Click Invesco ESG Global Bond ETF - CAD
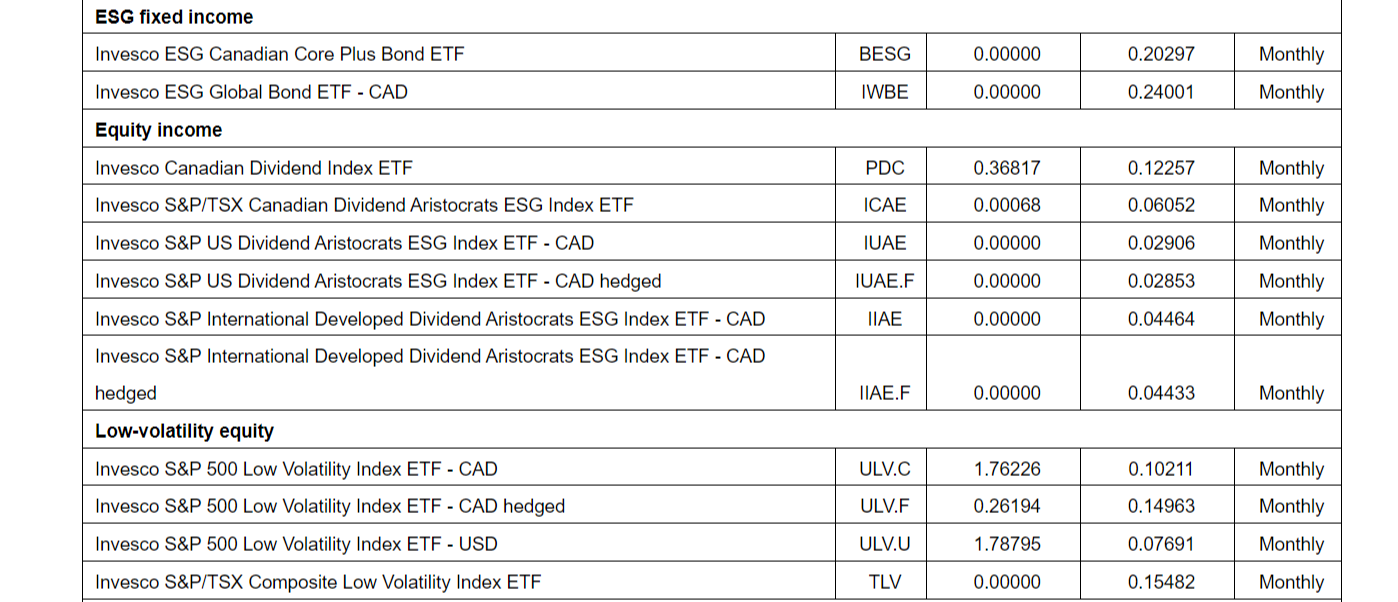 252,92
